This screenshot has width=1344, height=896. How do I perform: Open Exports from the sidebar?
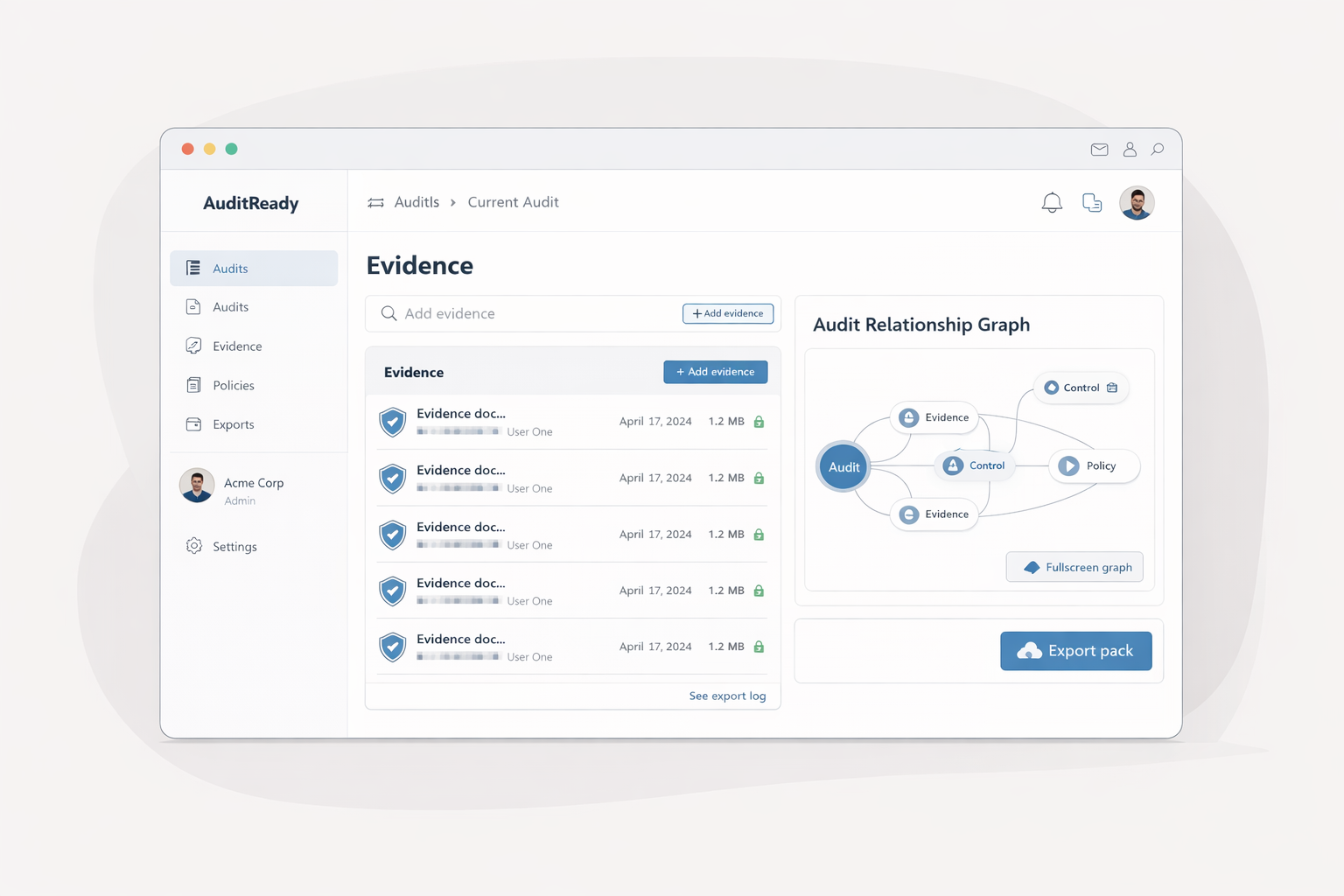coord(233,424)
